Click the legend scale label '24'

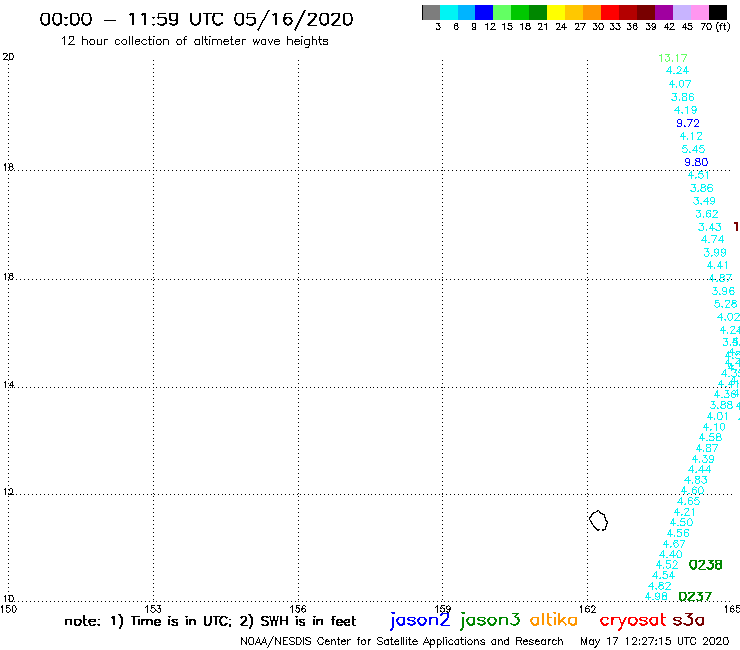click(x=561, y=27)
